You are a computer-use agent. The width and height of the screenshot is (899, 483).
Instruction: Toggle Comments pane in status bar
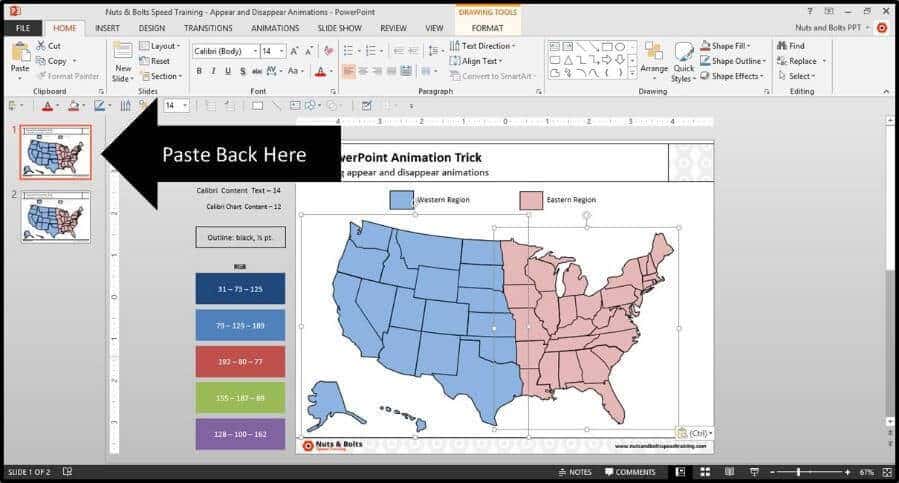click(x=630, y=472)
